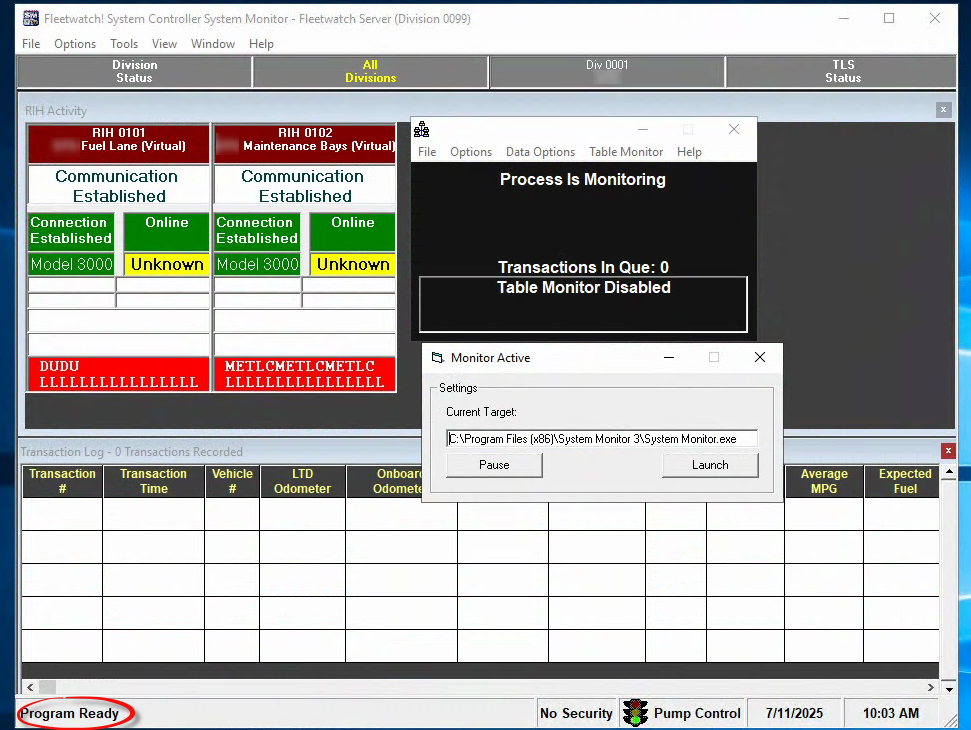Close the process monitor window

[734, 129]
